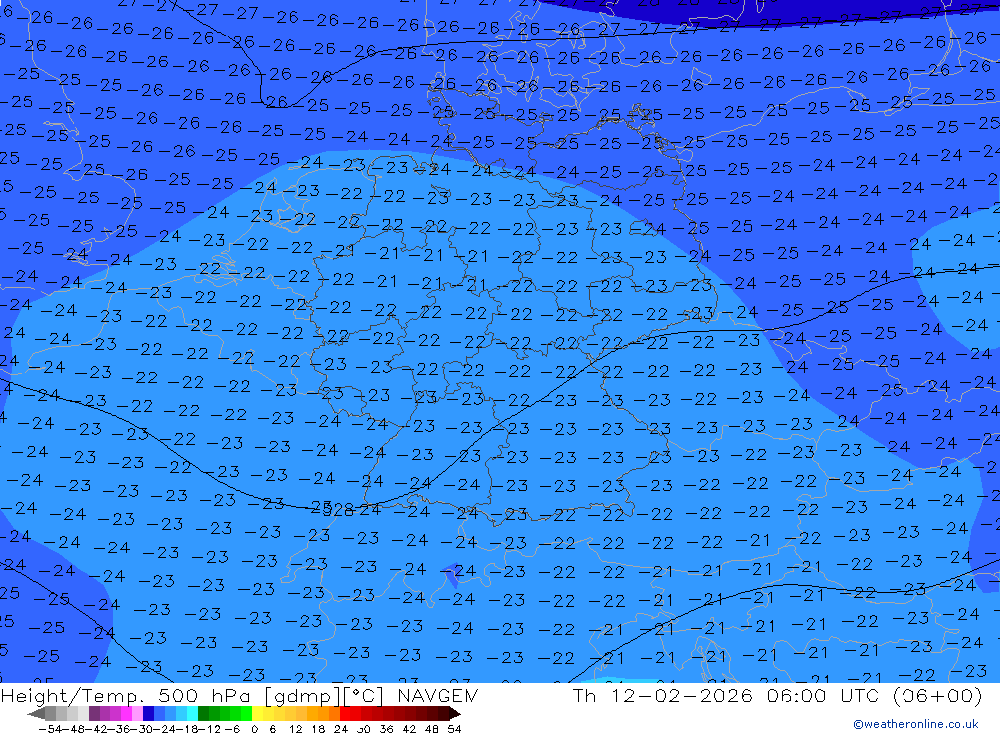Click the map title Height/Temp. 500 hPa NAVGEM
The height and width of the screenshot is (733, 1000).
[239, 695]
